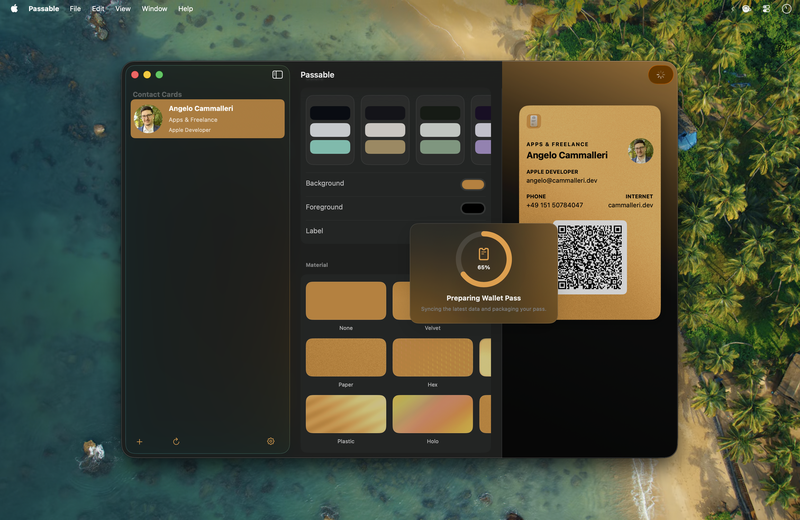Choose the sage green accent color preset
This screenshot has height=520, width=800.
pos(440,130)
